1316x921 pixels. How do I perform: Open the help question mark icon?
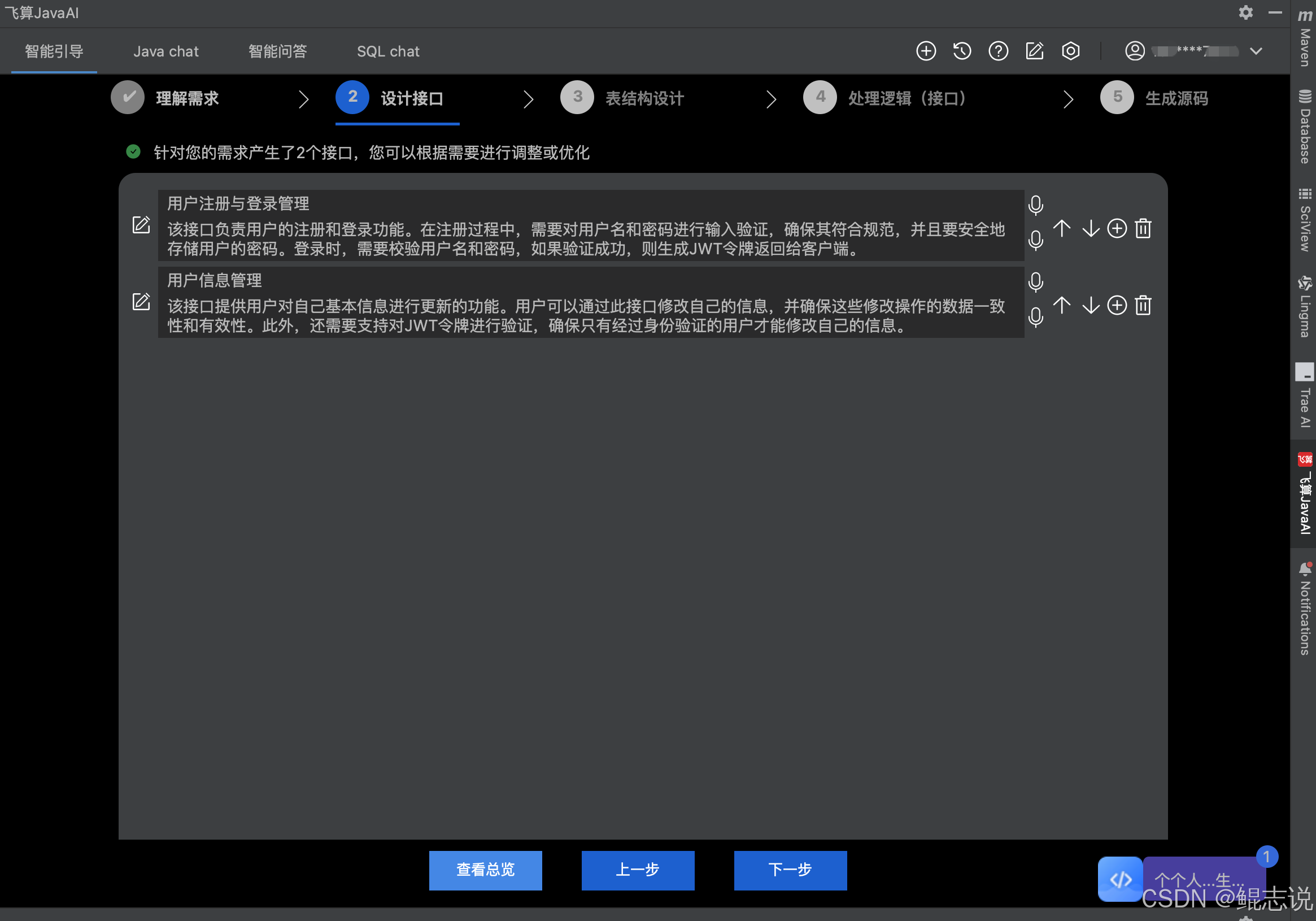[998, 51]
